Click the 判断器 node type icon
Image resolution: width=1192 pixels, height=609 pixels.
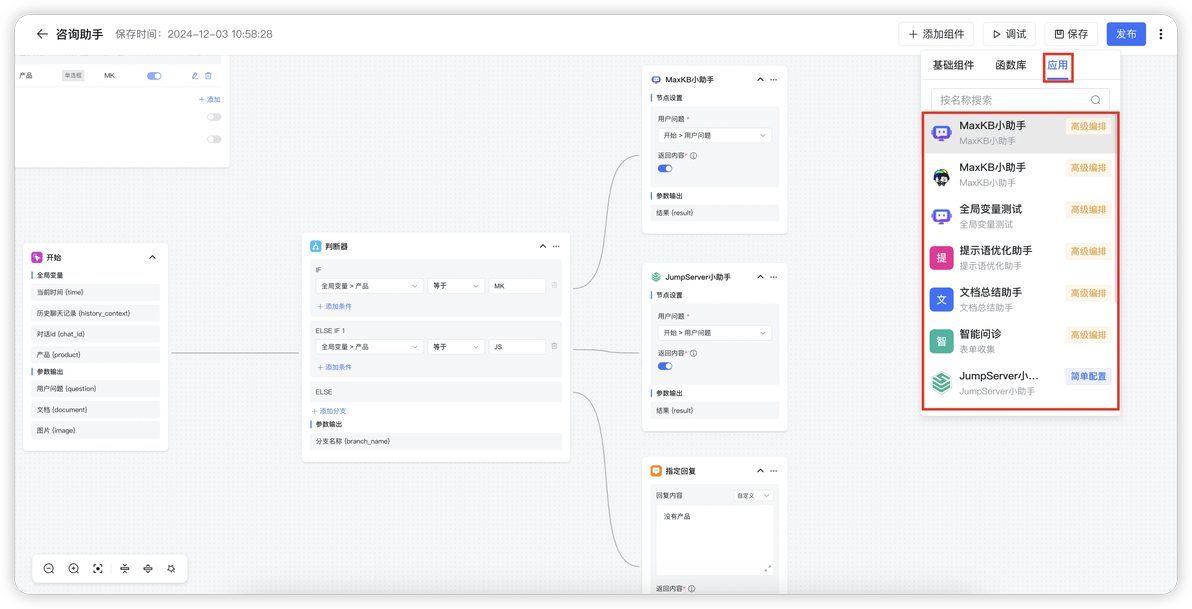315,246
